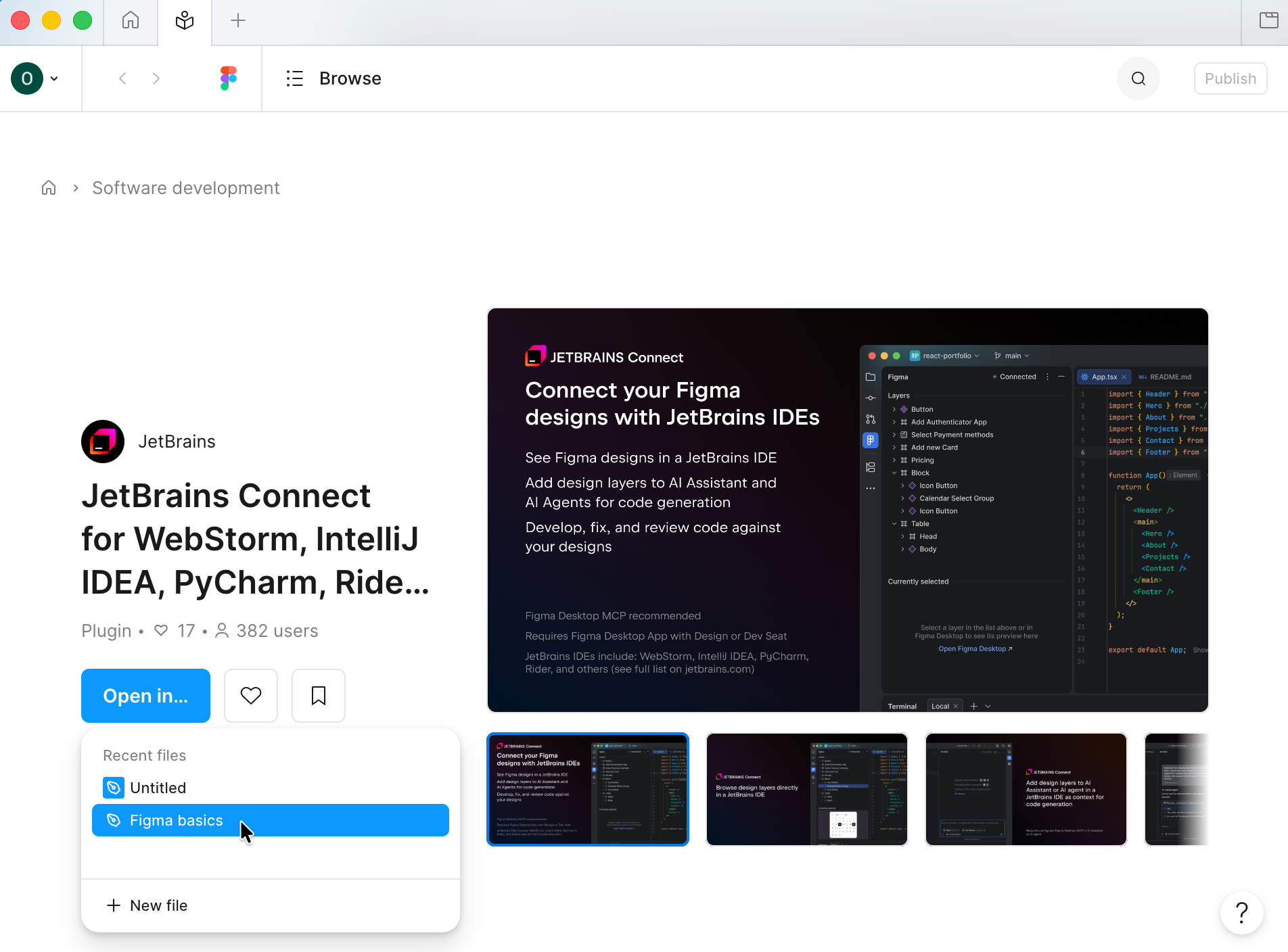This screenshot has height=952, width=1288.
Task: Go to the Home tab
Action: point(131,21)
